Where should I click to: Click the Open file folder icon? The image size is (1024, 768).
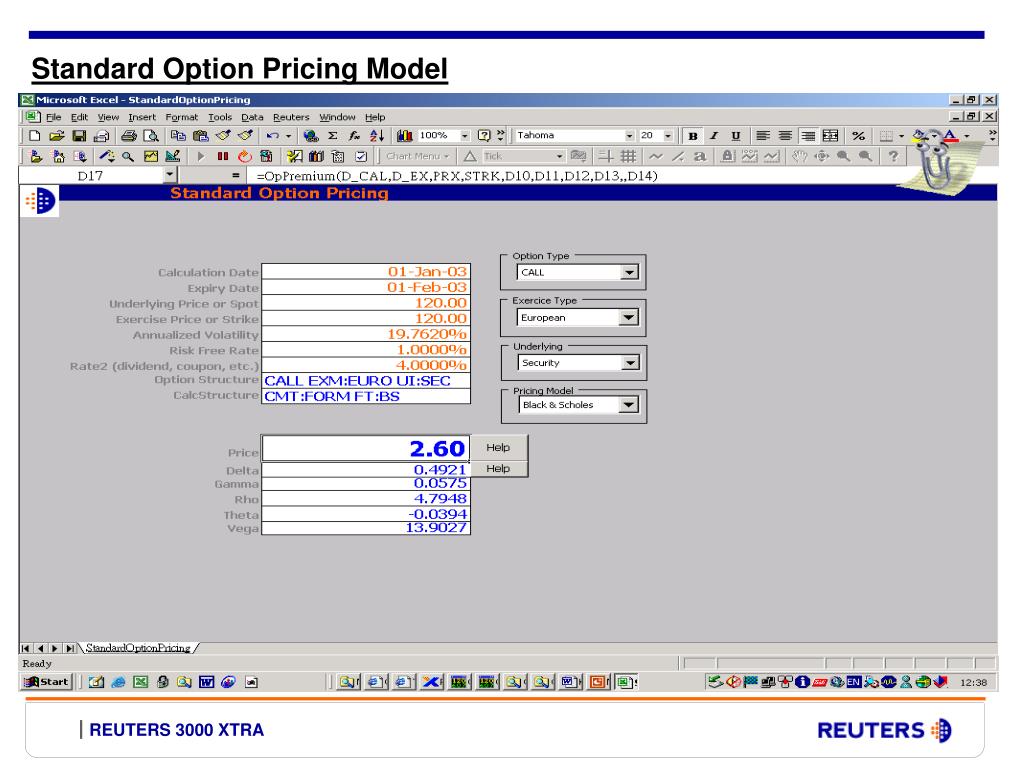[x=57, y=135]
